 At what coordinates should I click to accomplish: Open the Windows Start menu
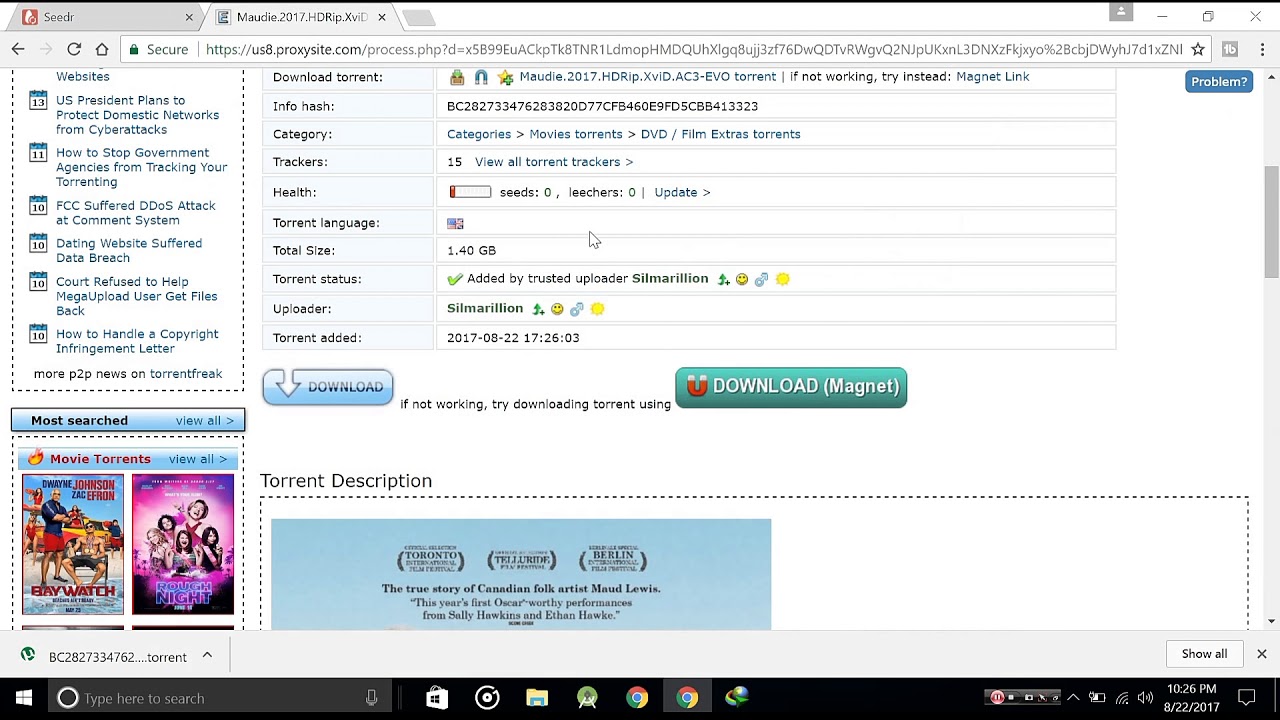coord(24,698)
